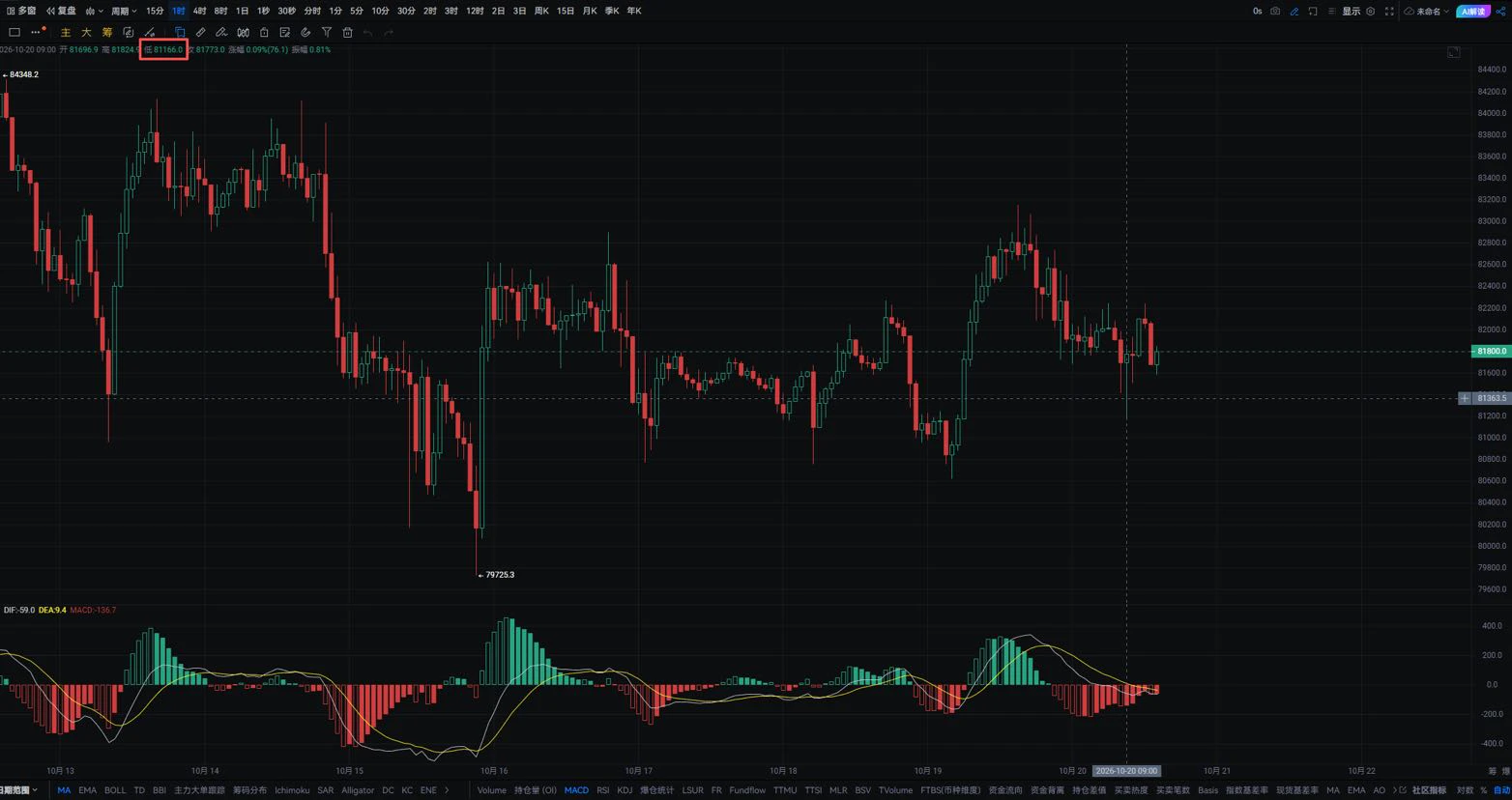Click the 复盘 replay button

(61, 12)
